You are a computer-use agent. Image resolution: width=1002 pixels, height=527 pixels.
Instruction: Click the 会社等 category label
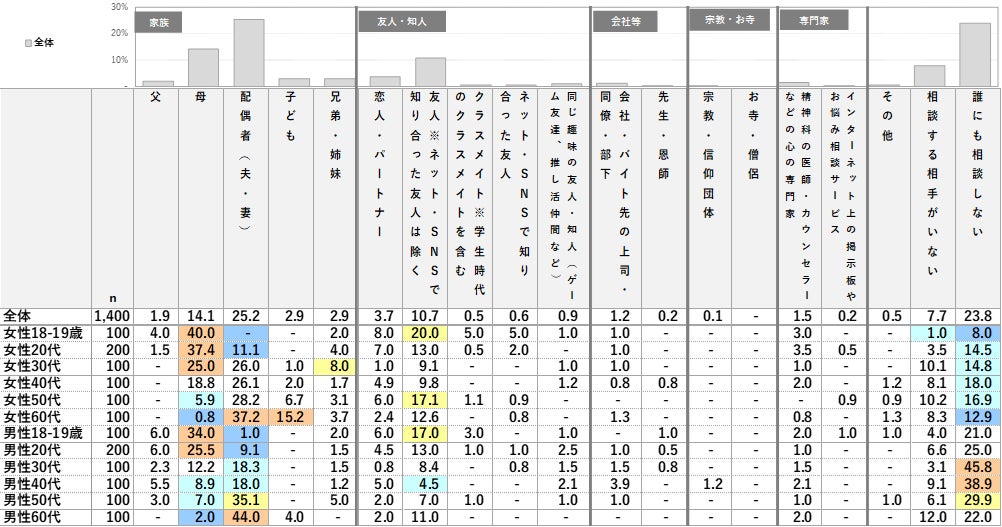click(x=625, y=22)
